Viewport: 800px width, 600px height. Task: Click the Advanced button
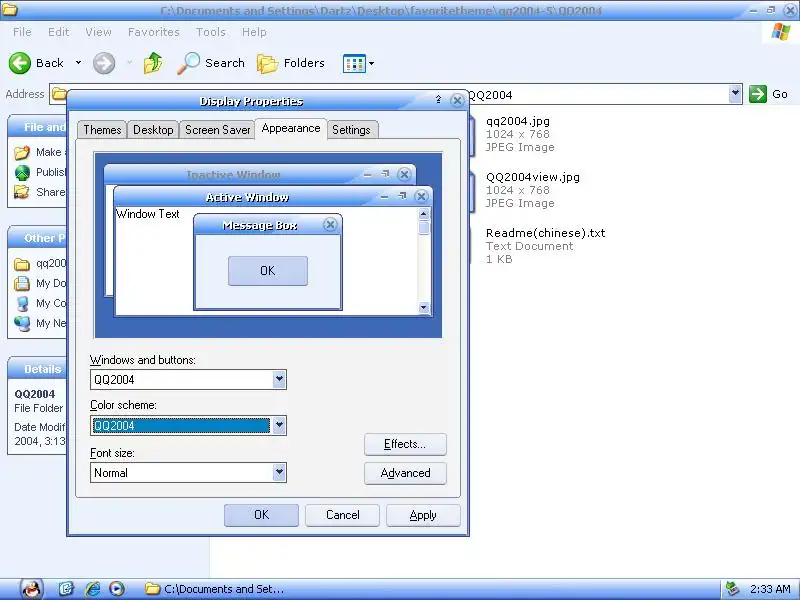405,473
